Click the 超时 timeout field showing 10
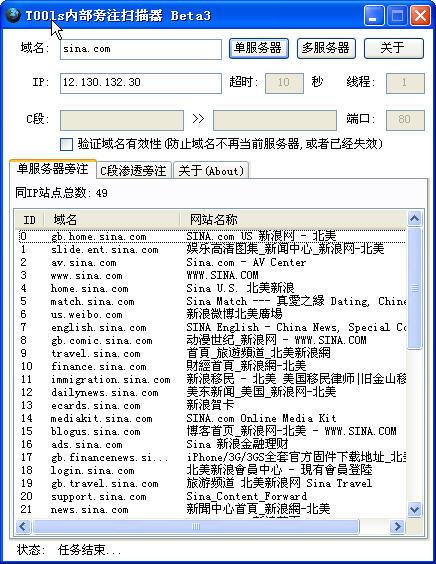436x564 pixels. 284,83
